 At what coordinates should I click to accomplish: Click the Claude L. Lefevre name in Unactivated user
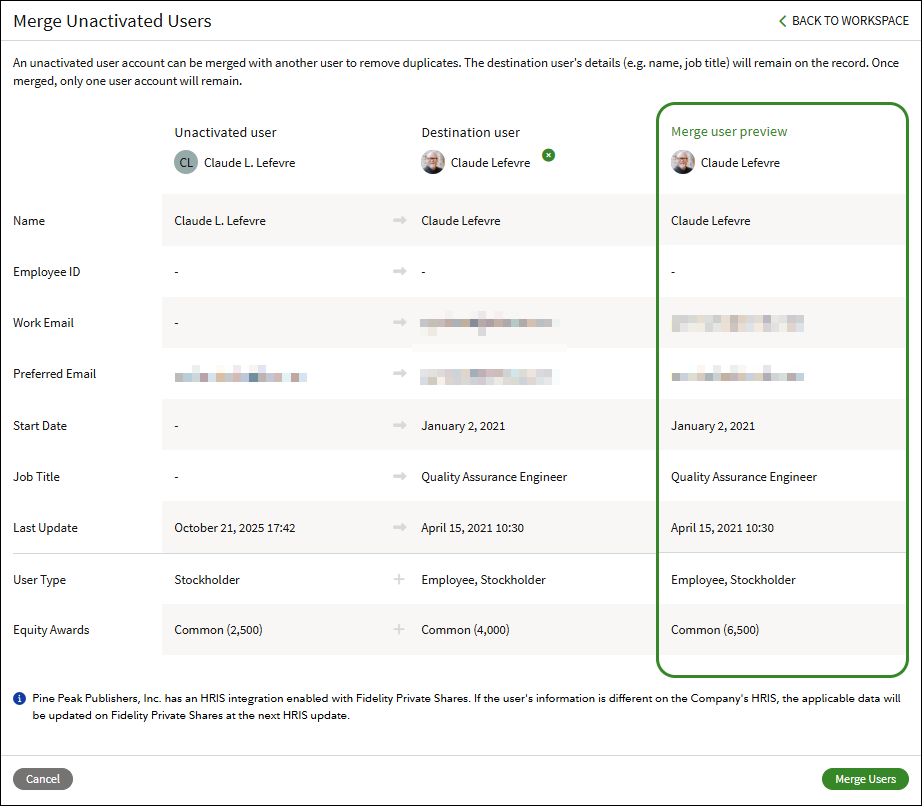point(250,161)
